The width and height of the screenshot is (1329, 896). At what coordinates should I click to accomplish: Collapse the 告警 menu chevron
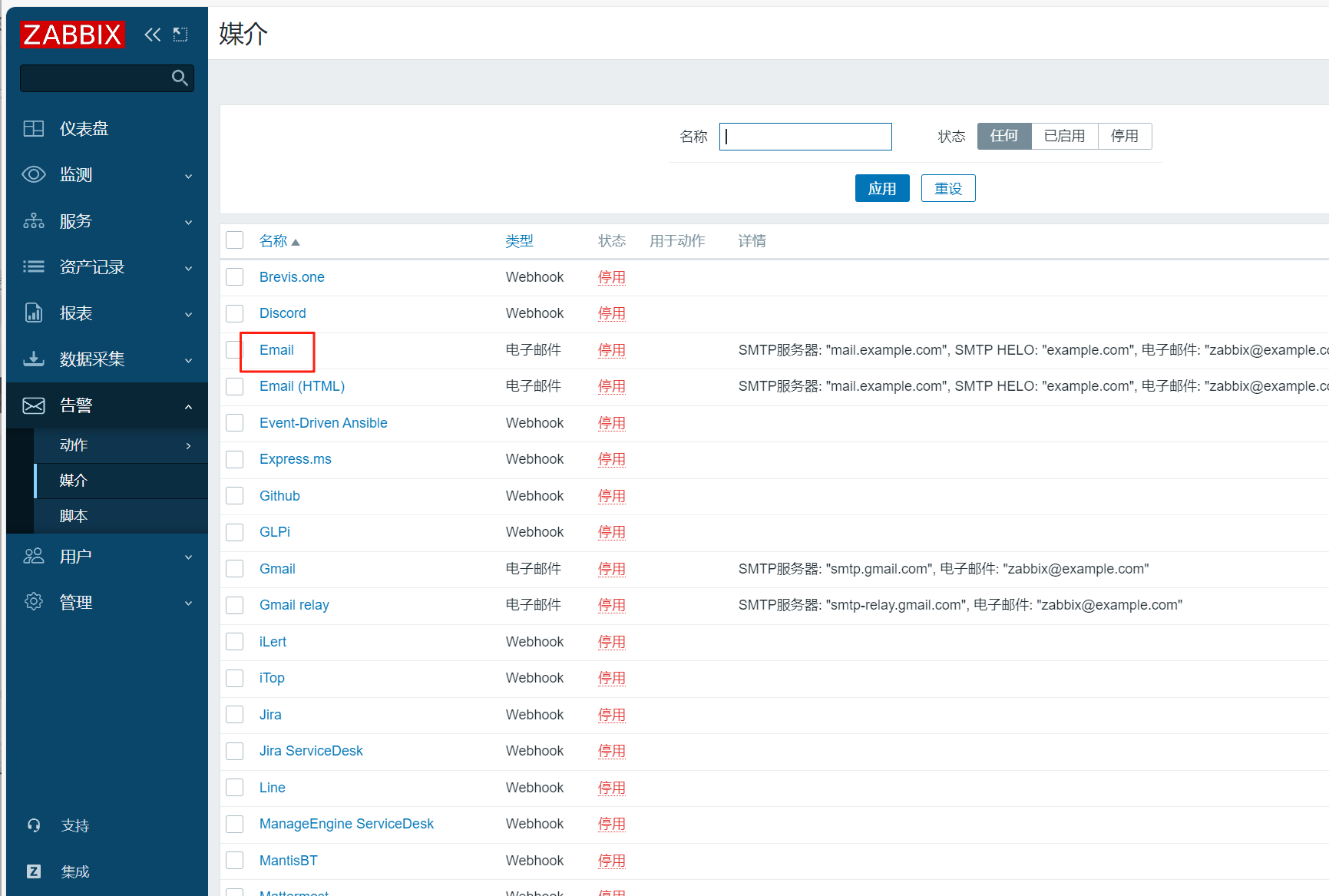[189, 406]
